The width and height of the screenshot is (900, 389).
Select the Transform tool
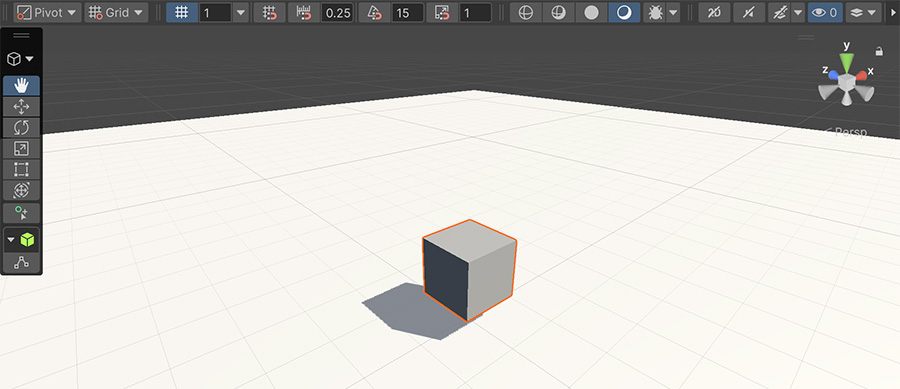21,190
